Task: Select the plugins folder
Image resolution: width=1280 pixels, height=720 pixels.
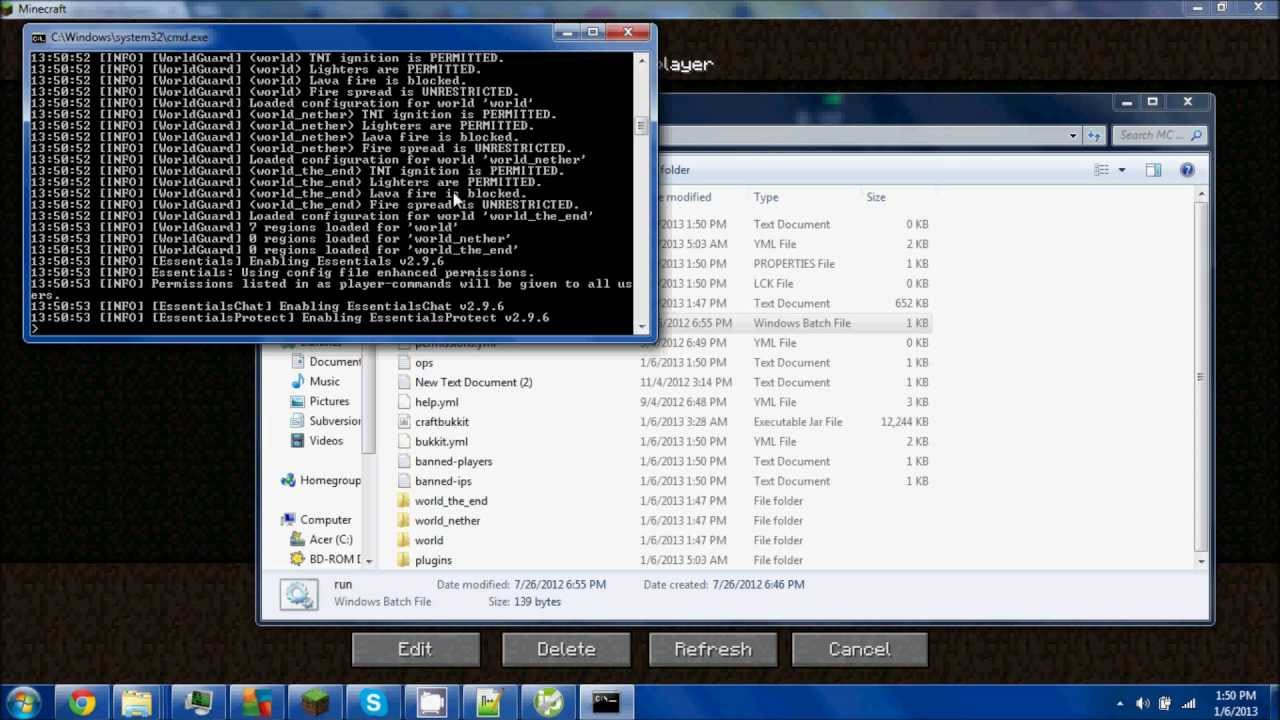Action: (433, 560)
